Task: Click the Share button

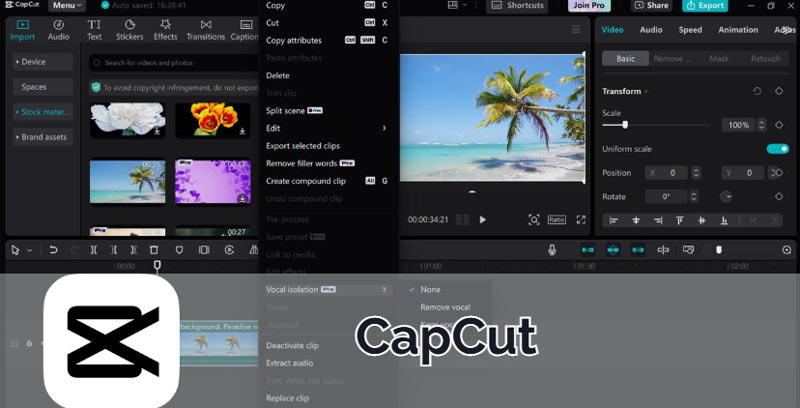Action: click(x=652, y=6)
